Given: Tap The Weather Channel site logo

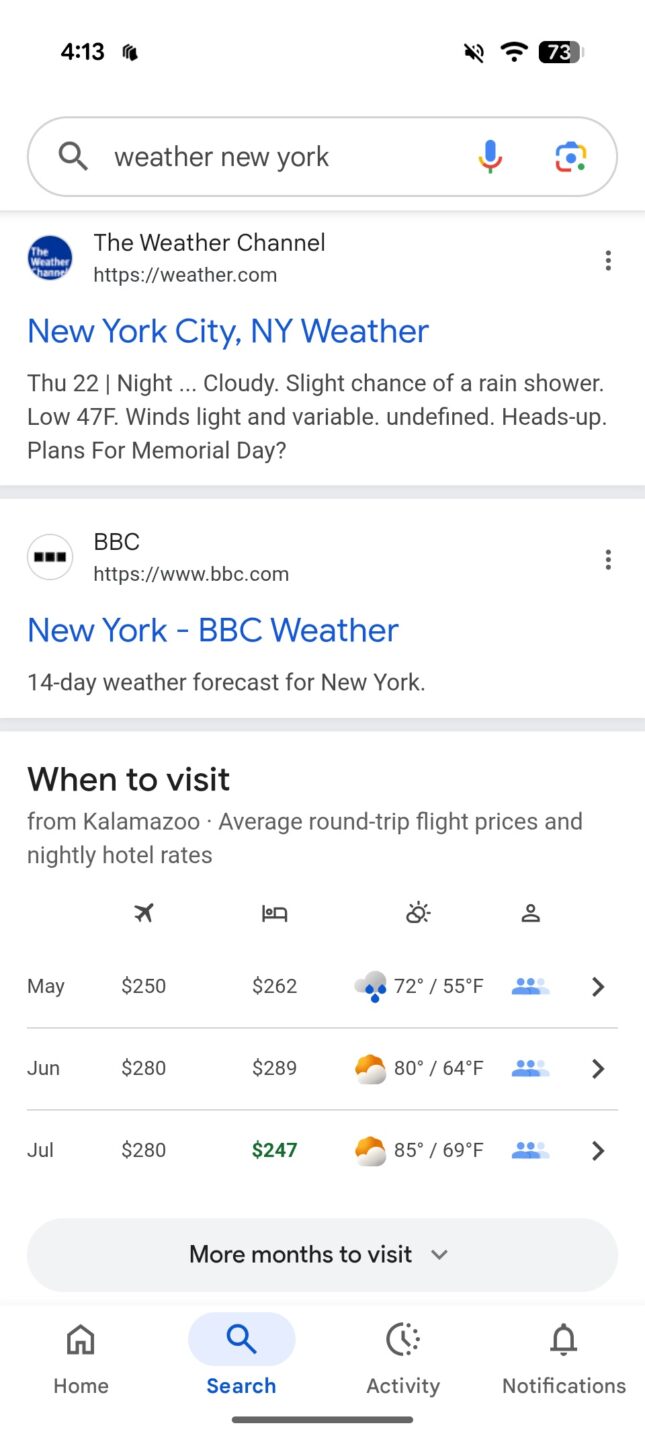Looking at the screenshot, I should [50, 257].
